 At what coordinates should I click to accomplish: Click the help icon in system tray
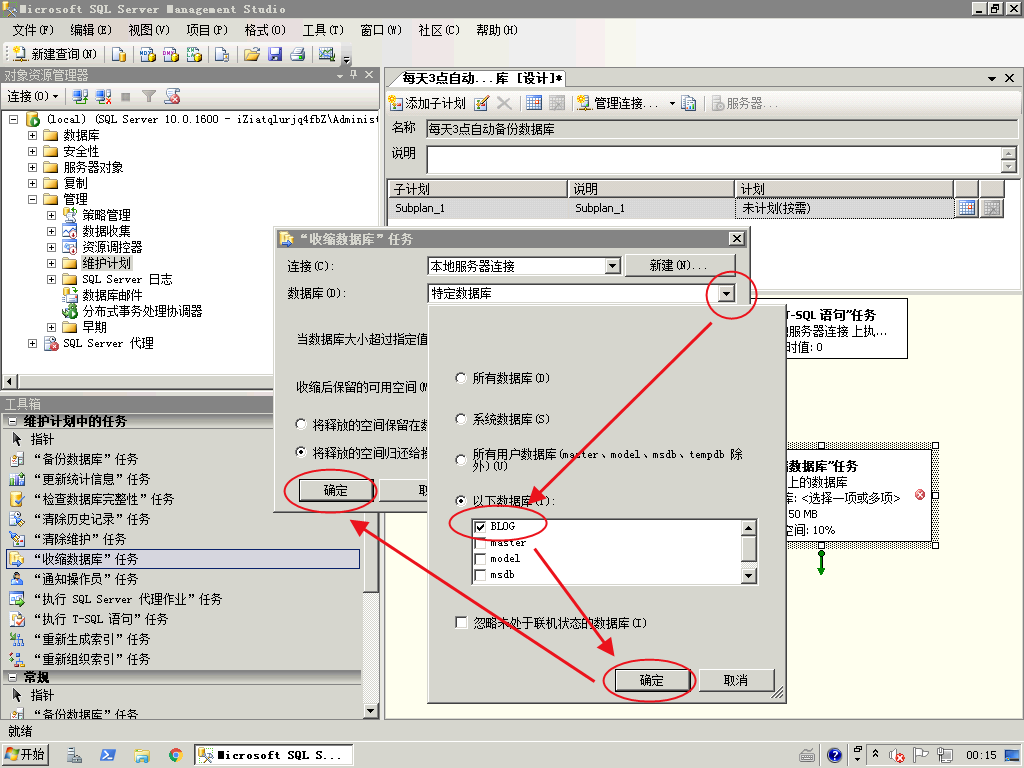[x=834, y=756]
